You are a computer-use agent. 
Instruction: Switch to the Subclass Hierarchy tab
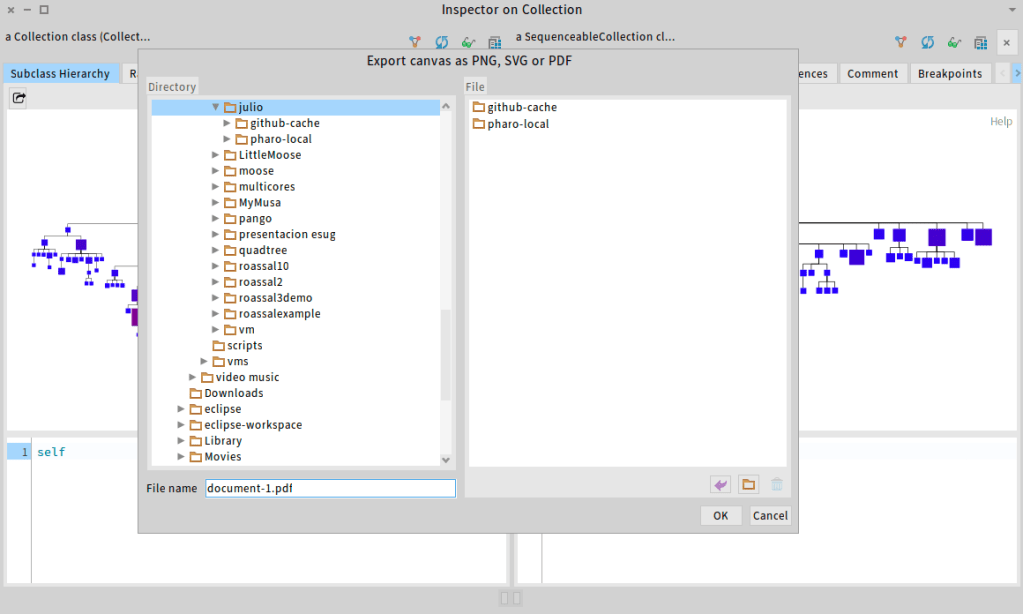(x=60, y=74)
